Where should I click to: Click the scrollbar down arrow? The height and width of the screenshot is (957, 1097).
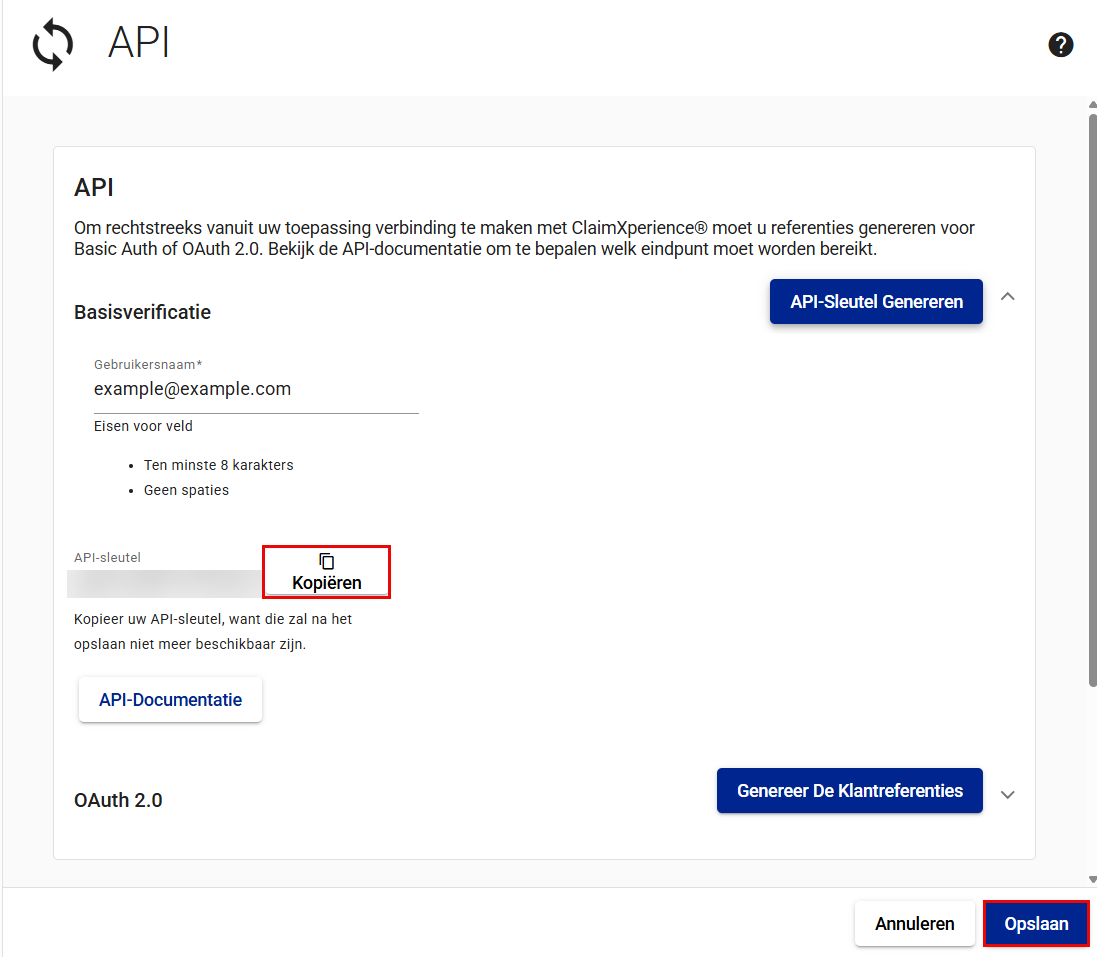(x=1091, y=879)
